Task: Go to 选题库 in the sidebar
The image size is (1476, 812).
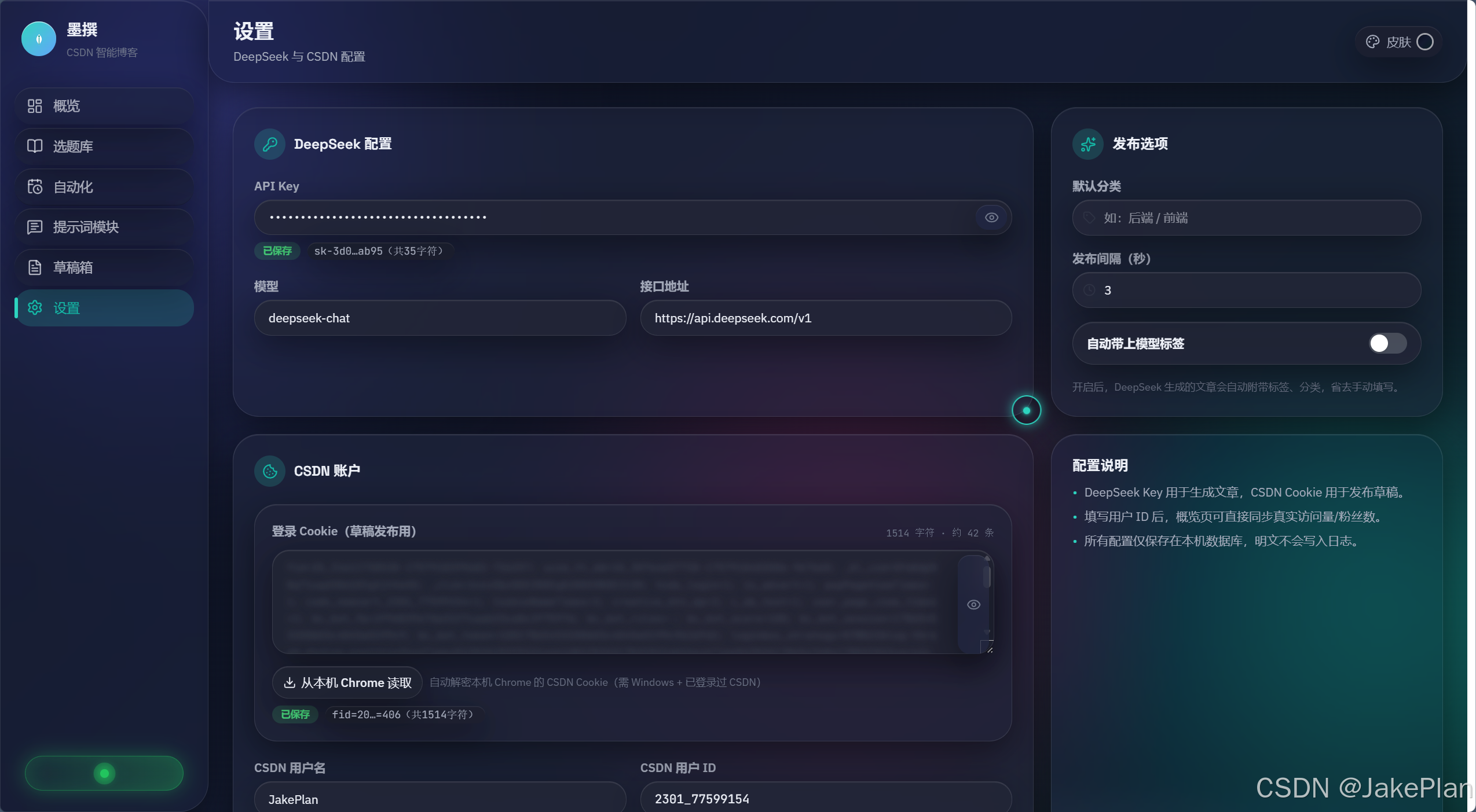Action: tap(104, 146)
